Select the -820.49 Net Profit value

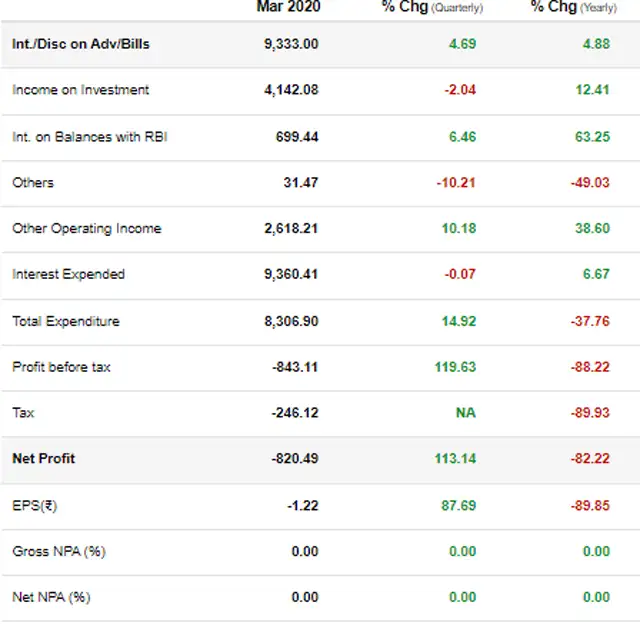coord(294,459)
